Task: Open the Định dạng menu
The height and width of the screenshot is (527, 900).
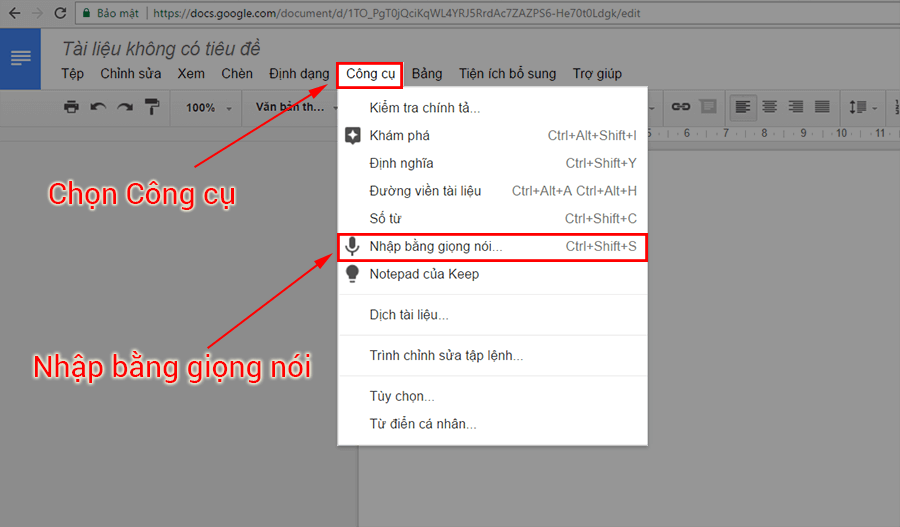Action: pyautogui.click(x=299, y=74)
